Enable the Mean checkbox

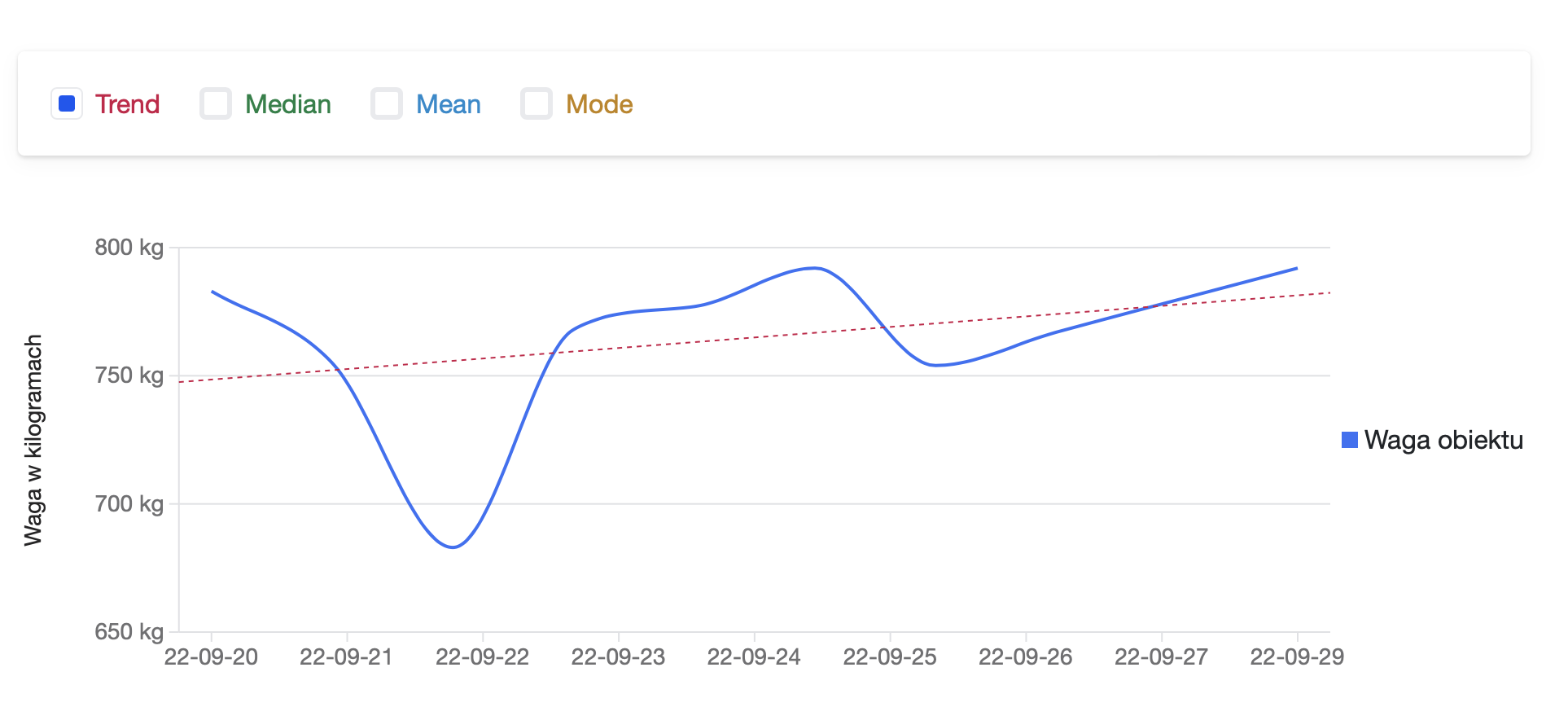click(x=385, y=103)
